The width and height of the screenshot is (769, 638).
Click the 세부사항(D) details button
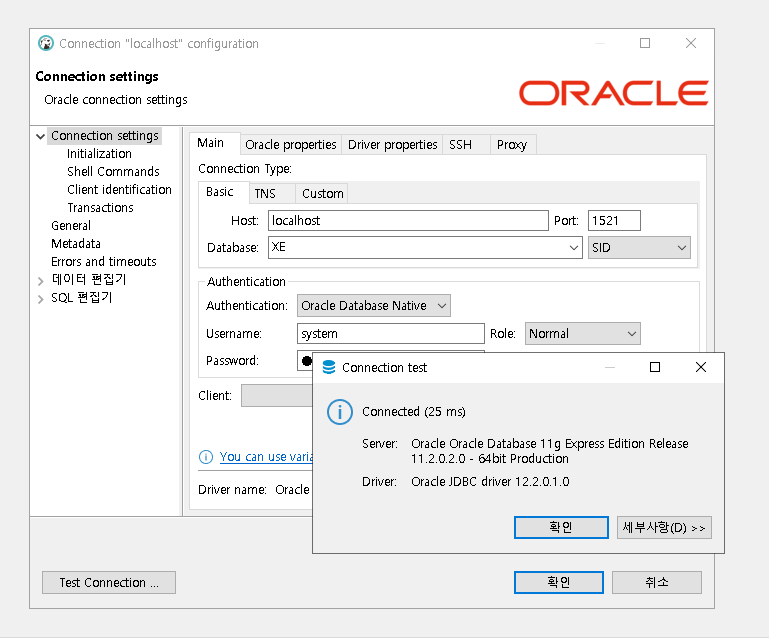[664, 527]
